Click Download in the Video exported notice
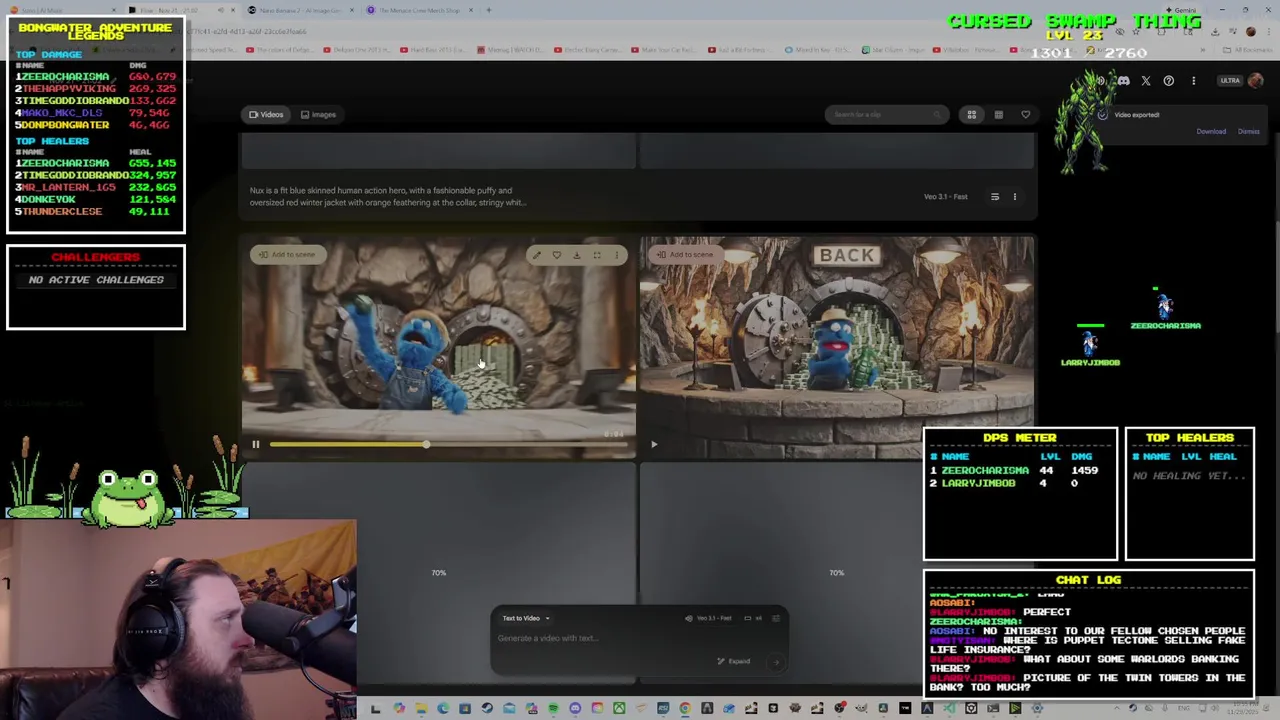Screen dimensions: 1280x720 point(1211,131)
